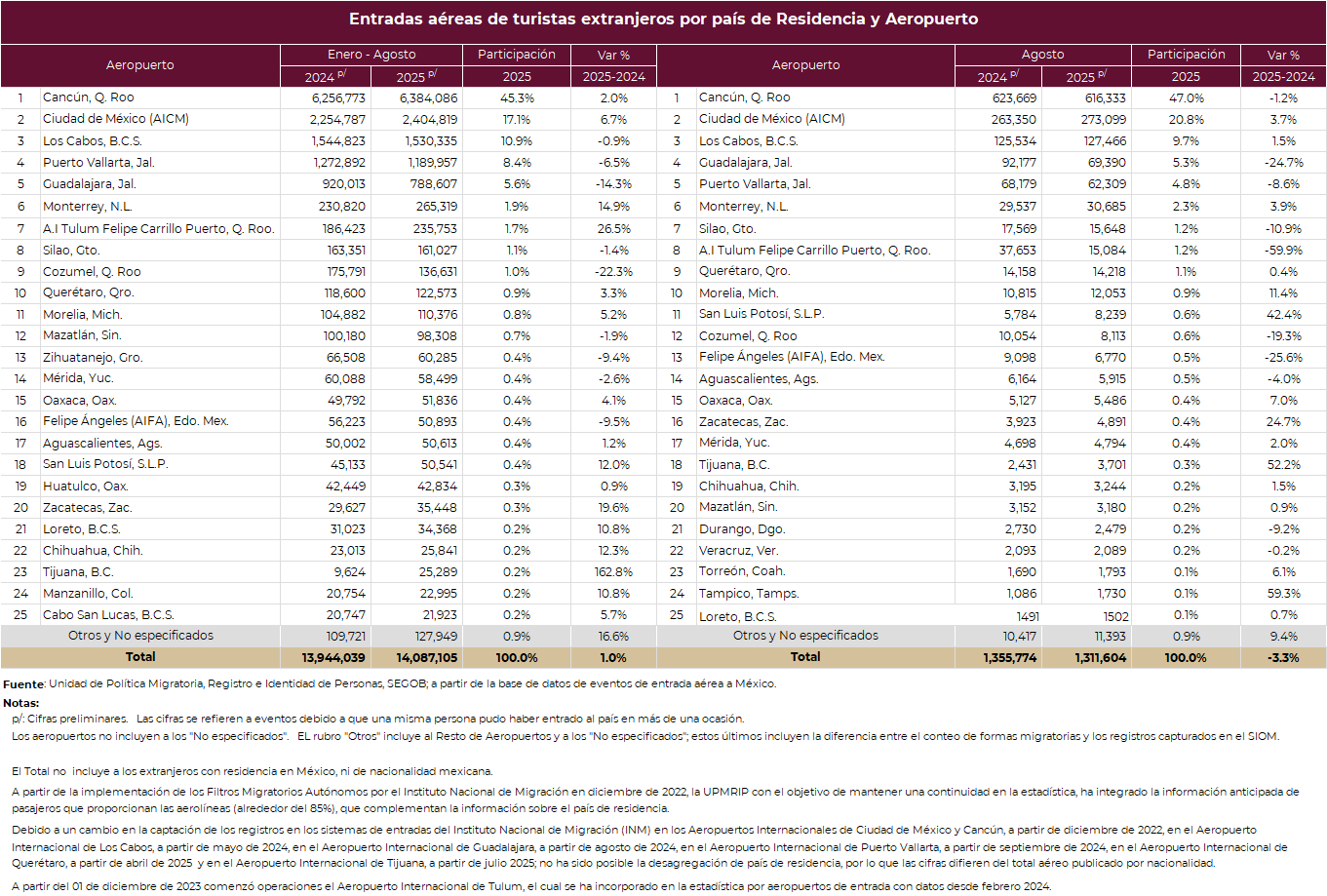Click the August total 1,311,604

coord(1100,658)
